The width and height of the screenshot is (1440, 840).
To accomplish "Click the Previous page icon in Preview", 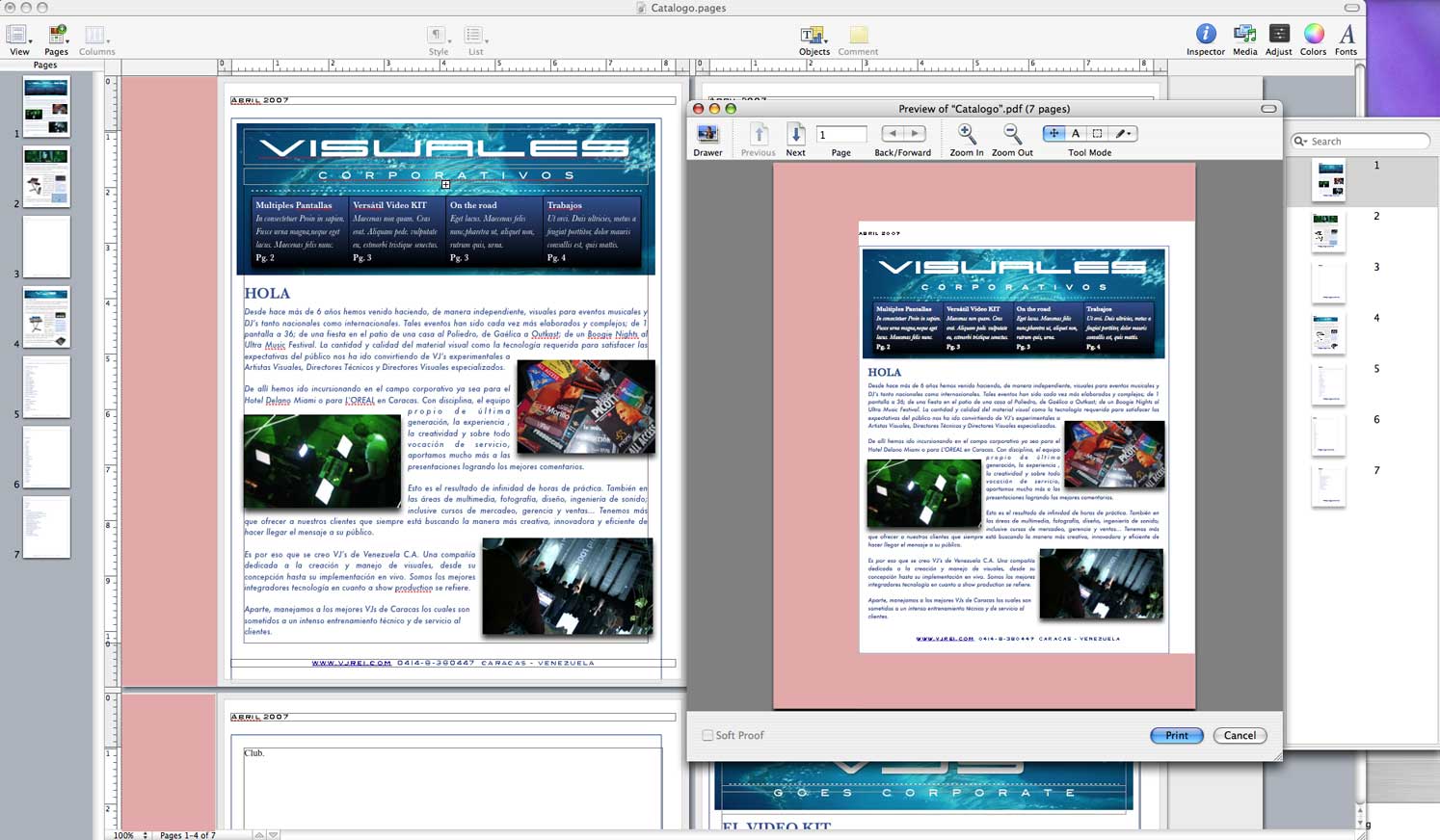I will pyautogui.click(x=759, y=134).
